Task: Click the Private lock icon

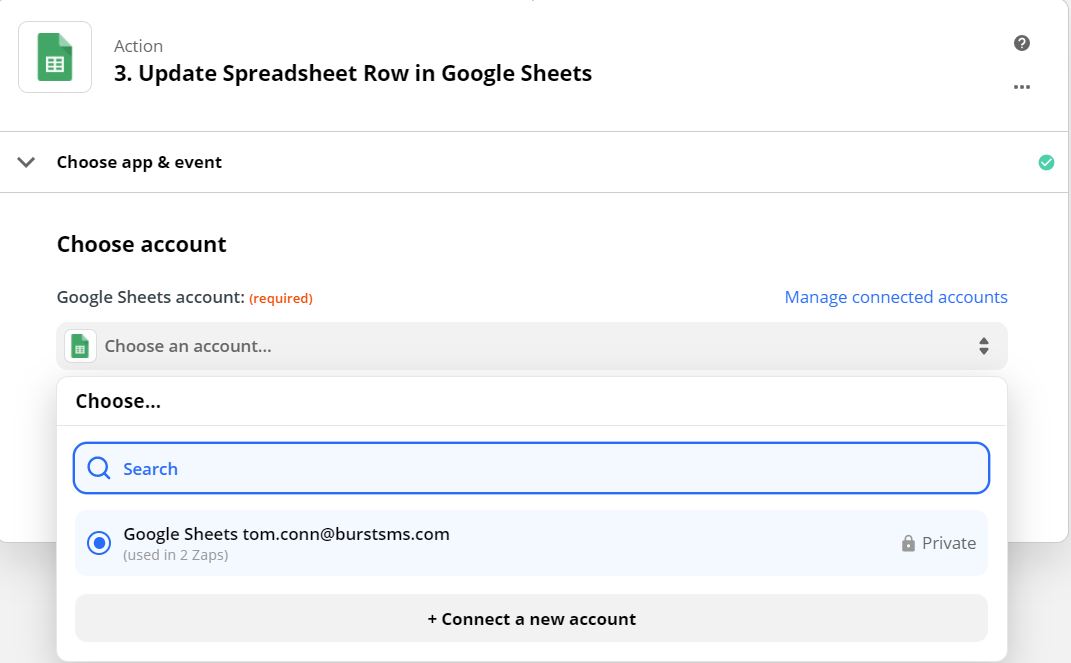Action: (908, 544)
